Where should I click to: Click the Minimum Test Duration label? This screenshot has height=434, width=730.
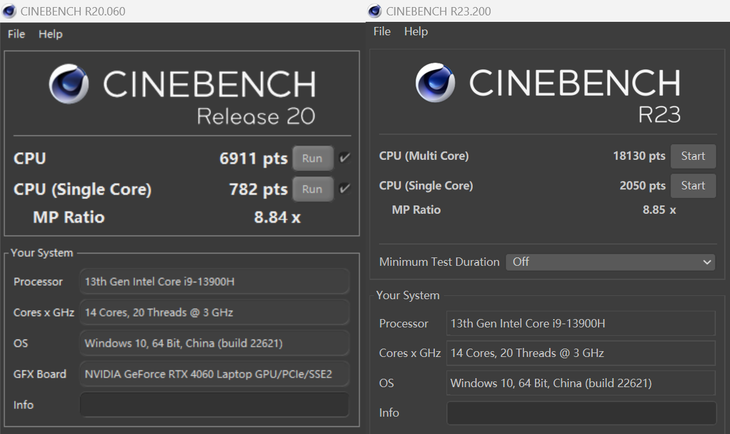[x=439, y=262]
